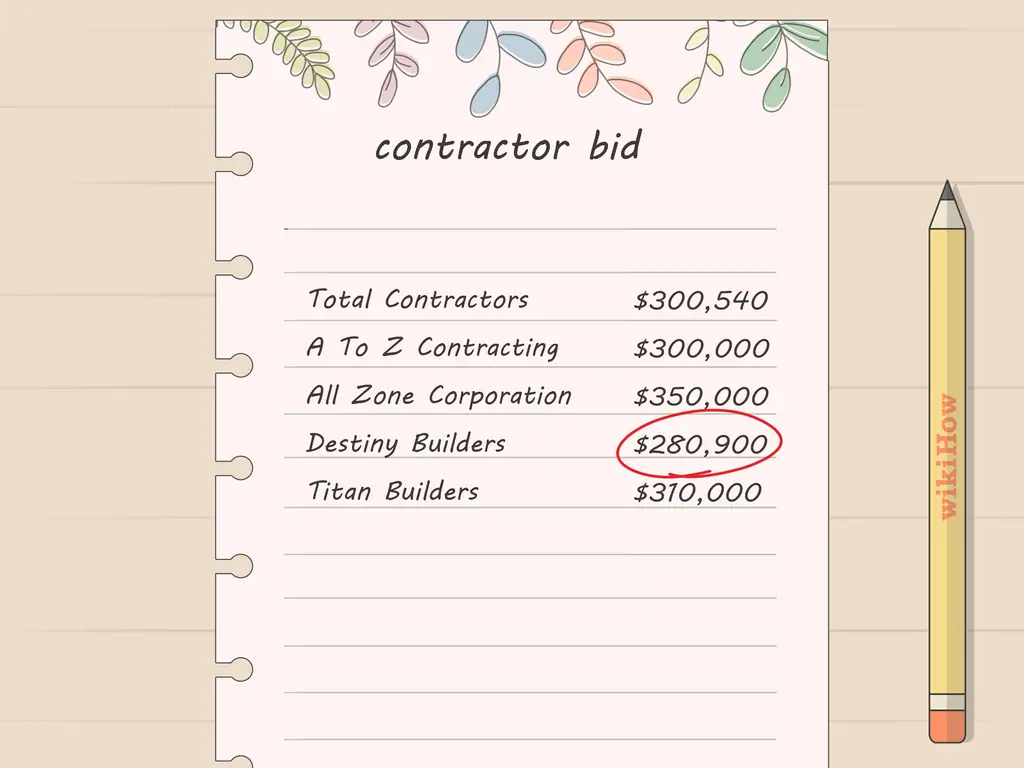Click the $350,000 bid amount
Screen dimensions: 1024x768
tap(701, 396)
